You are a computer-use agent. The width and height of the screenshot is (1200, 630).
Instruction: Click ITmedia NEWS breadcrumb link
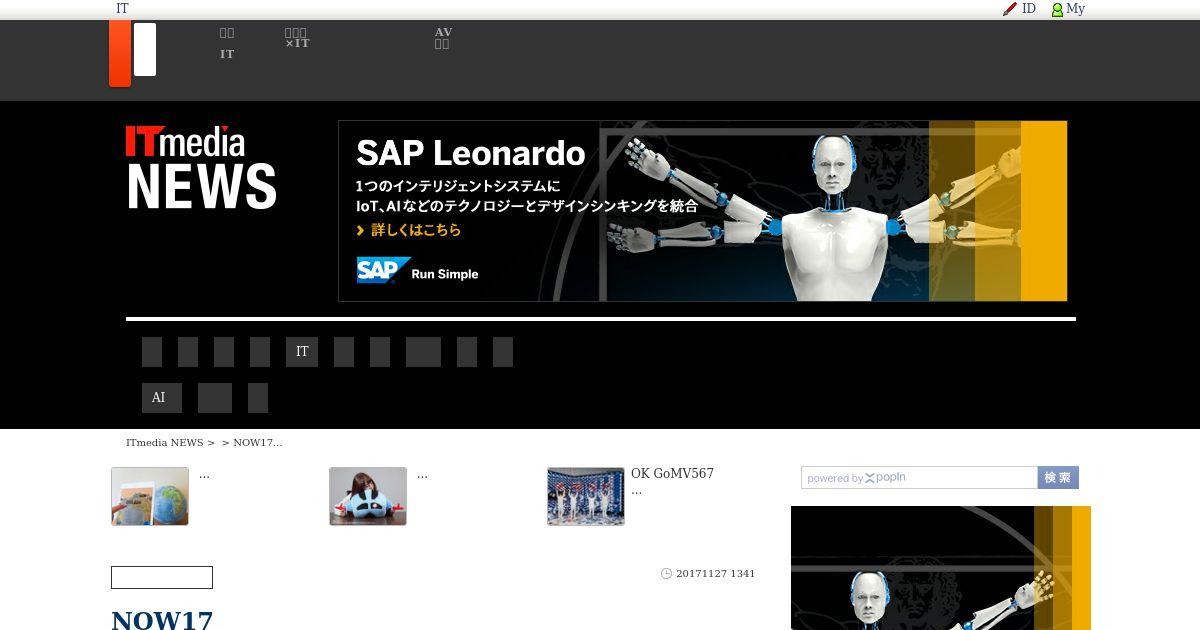click(165, 443)
